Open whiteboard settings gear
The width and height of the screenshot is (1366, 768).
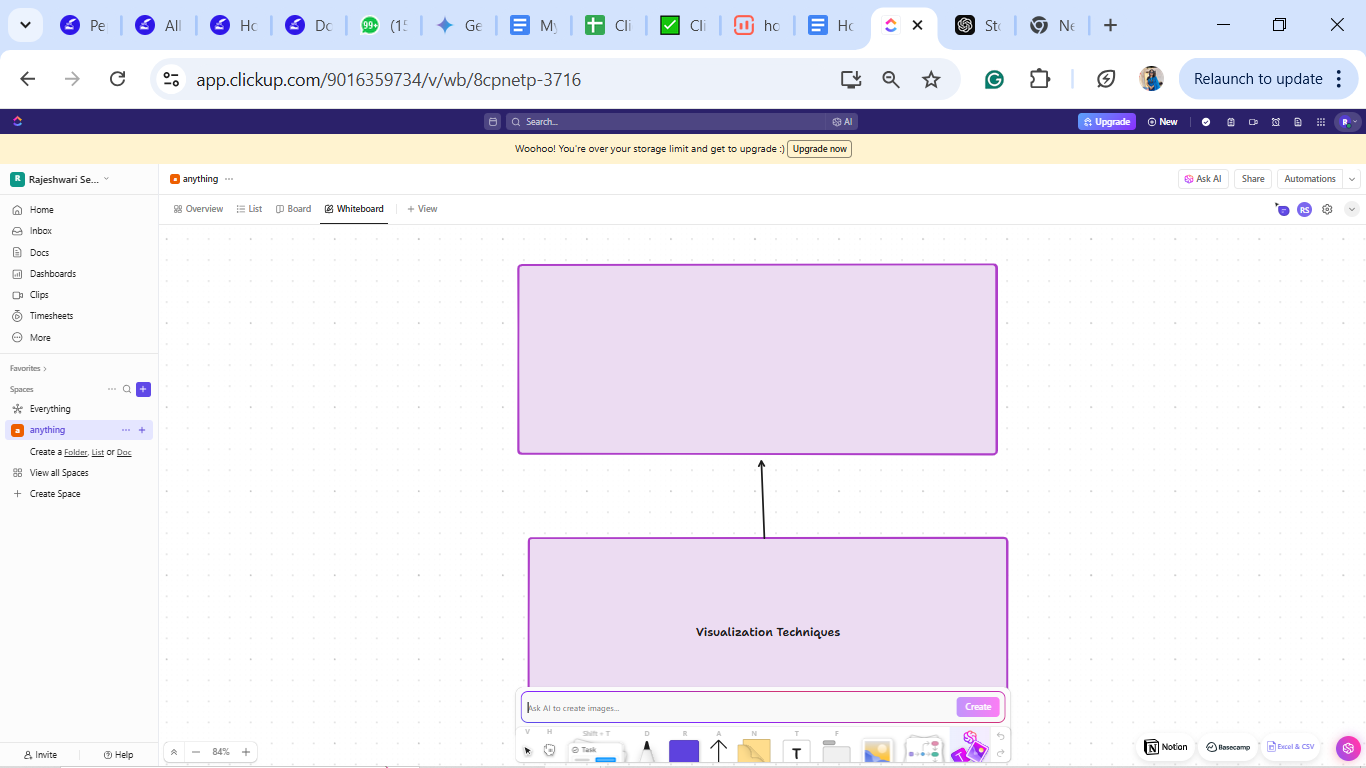pos(1327,209)
